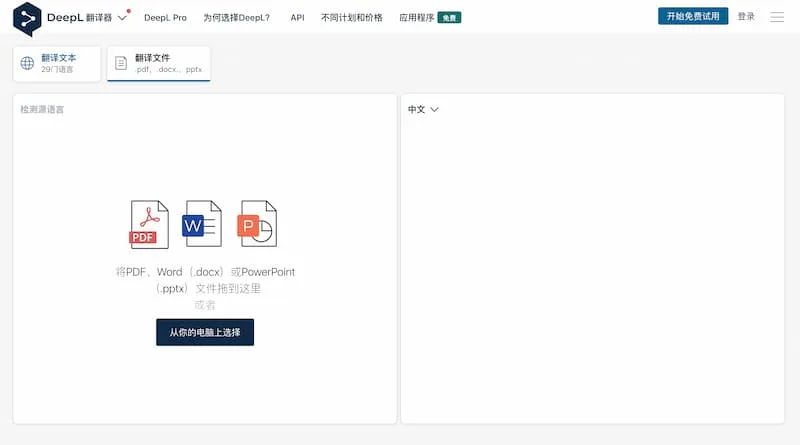Open the 应用程序 navigation item

coord(416,18)
